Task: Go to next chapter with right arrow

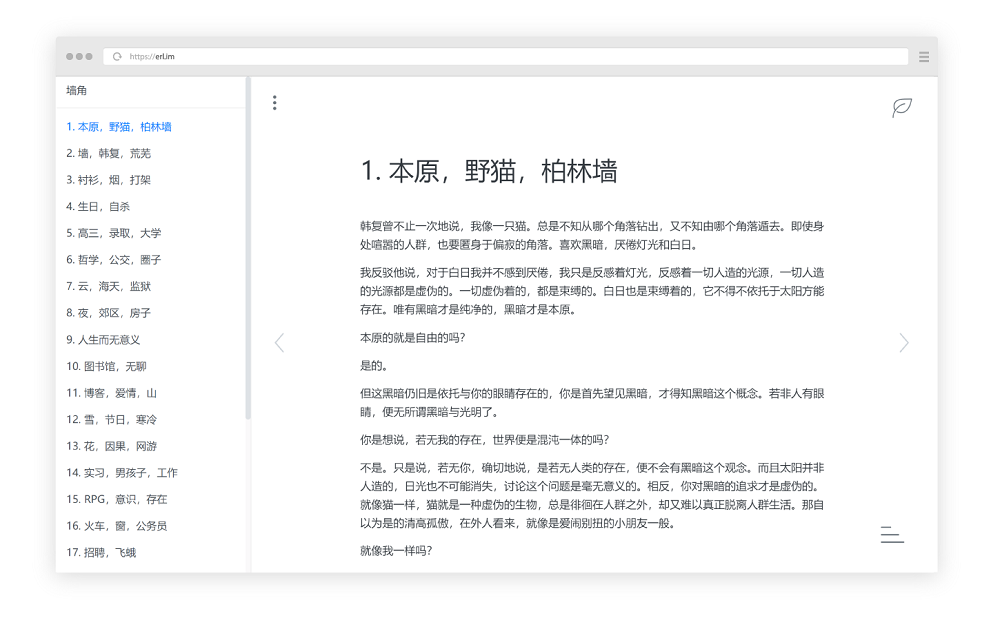Action: [x=904, y=343]
